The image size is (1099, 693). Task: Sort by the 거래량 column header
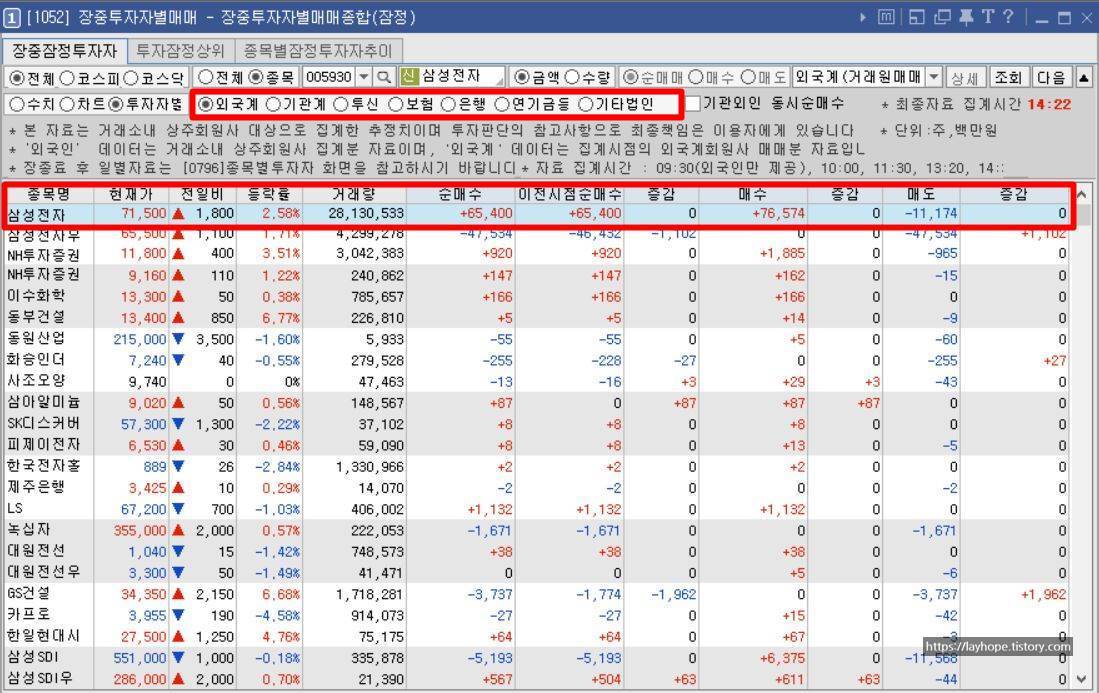[x=354, y=194]
